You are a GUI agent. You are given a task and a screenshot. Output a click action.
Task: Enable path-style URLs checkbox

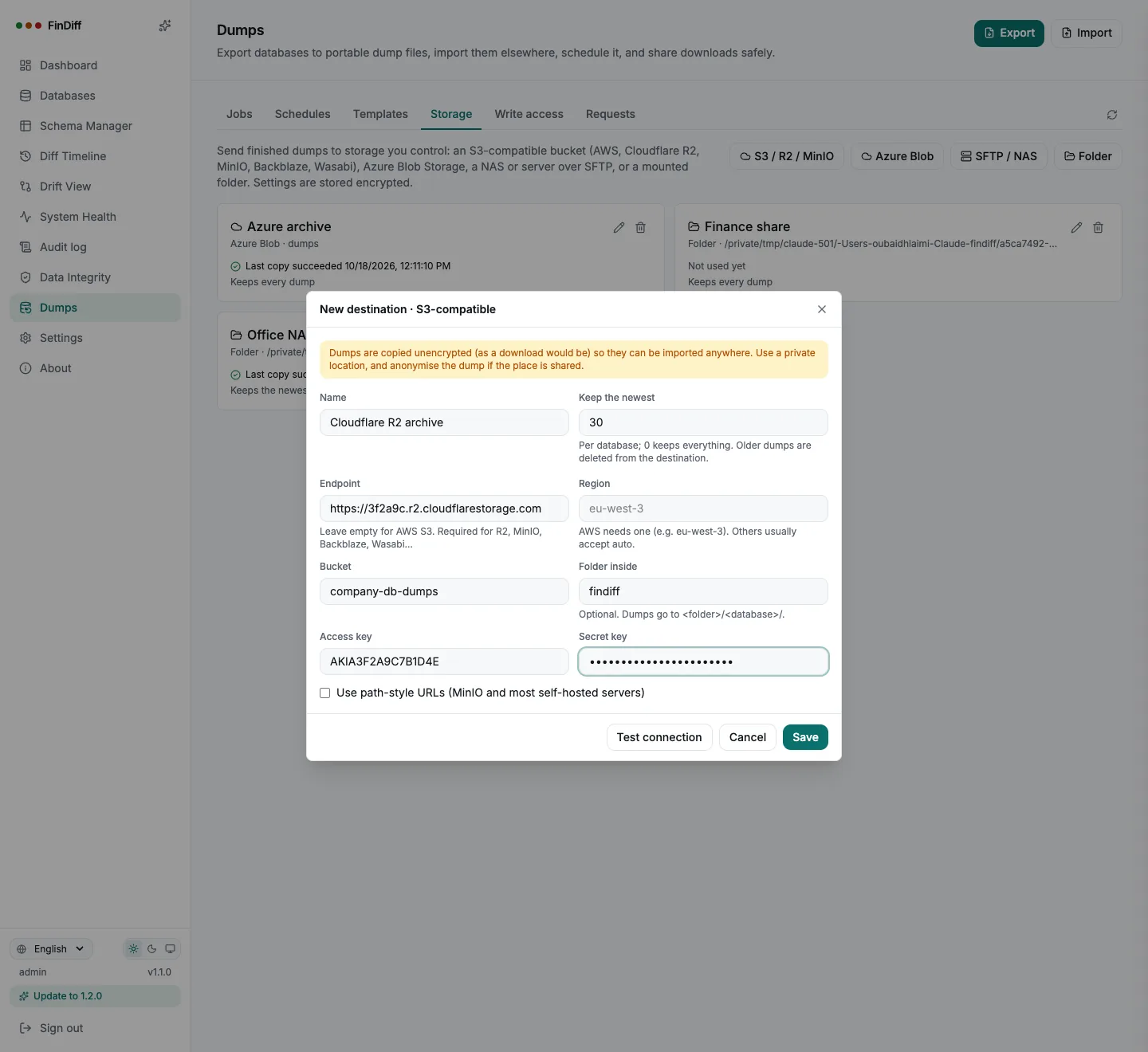click(x=324, y=693)
